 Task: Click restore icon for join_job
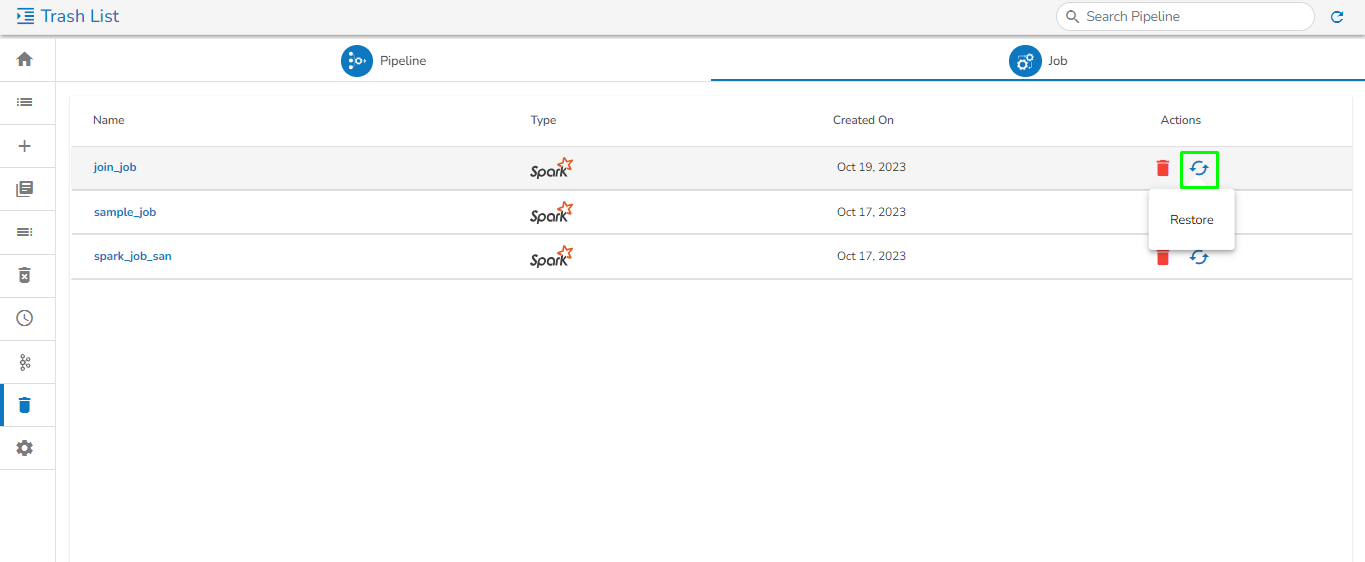(x=1199, y=168)
